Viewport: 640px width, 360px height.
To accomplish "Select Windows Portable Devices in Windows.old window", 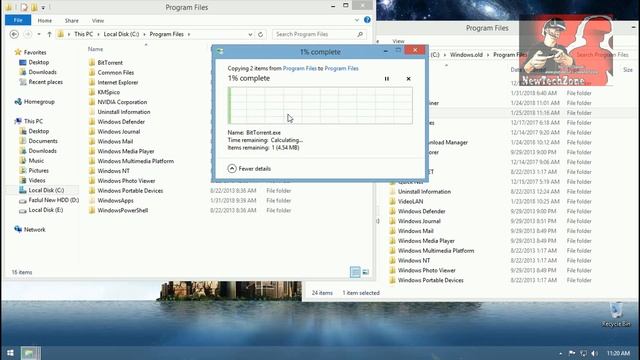I will pyautogui.click(x=431, y=280).
